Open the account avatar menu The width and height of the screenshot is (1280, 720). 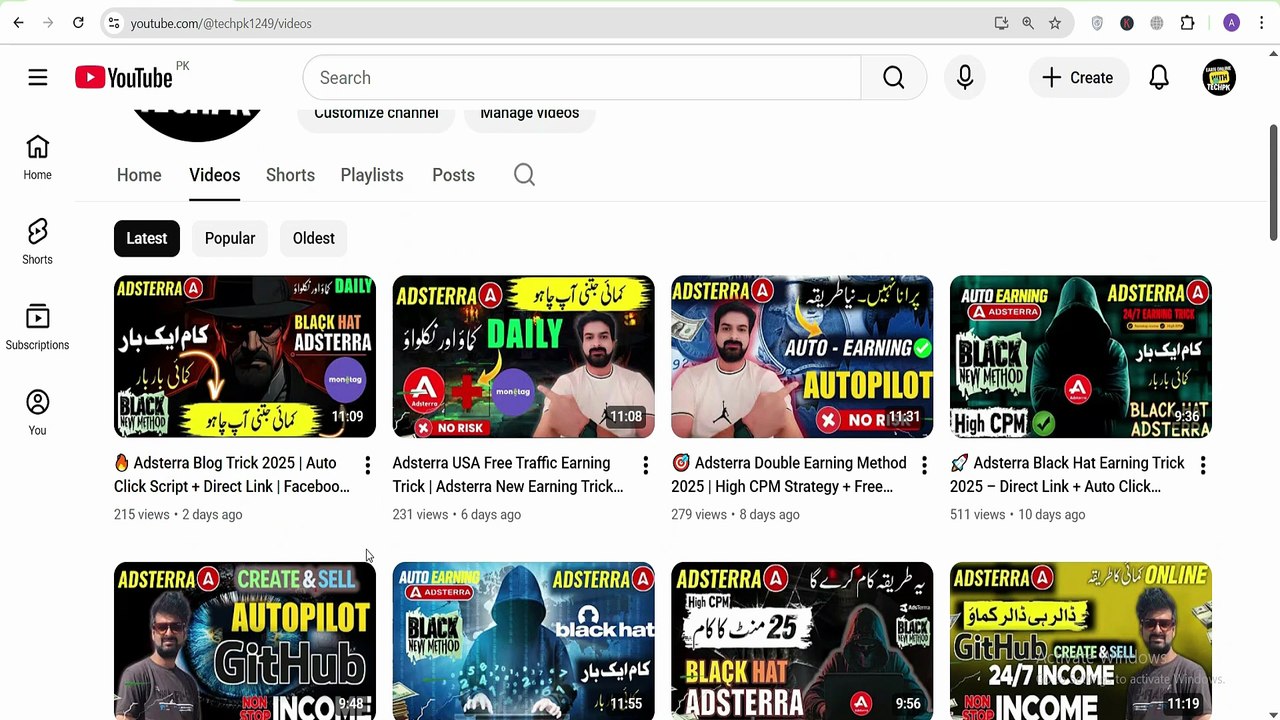pyautogui.click(x=1219, y=78)
